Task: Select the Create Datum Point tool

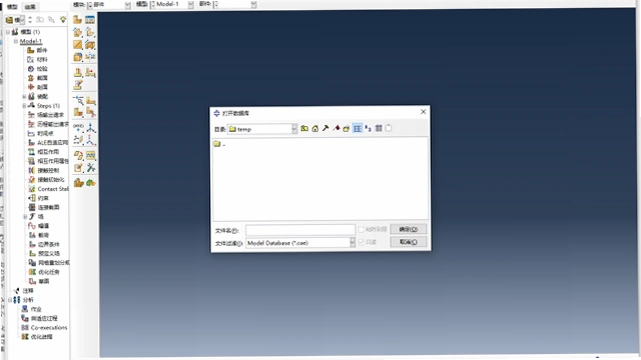Action: [x=78, y=127]
